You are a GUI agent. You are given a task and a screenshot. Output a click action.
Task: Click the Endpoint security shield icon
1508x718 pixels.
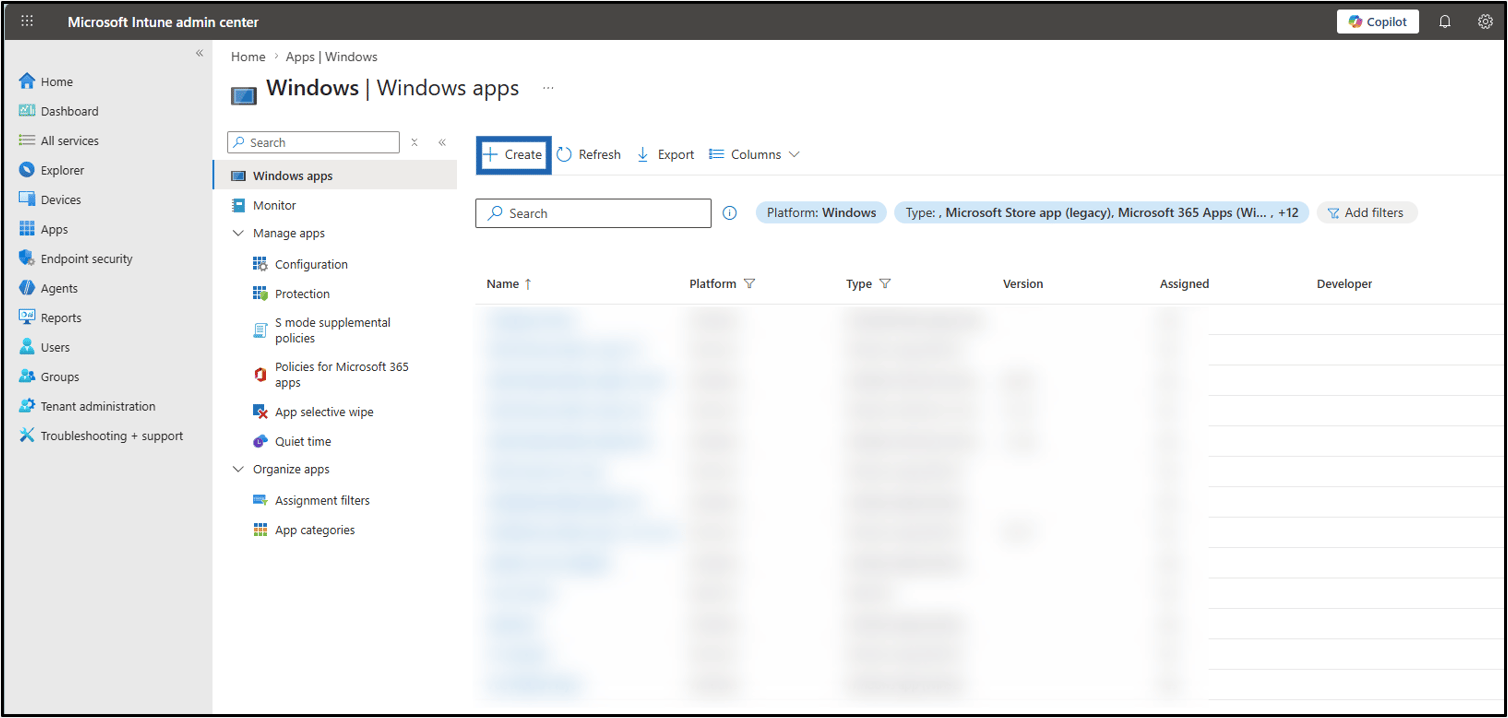coord(27,258)
